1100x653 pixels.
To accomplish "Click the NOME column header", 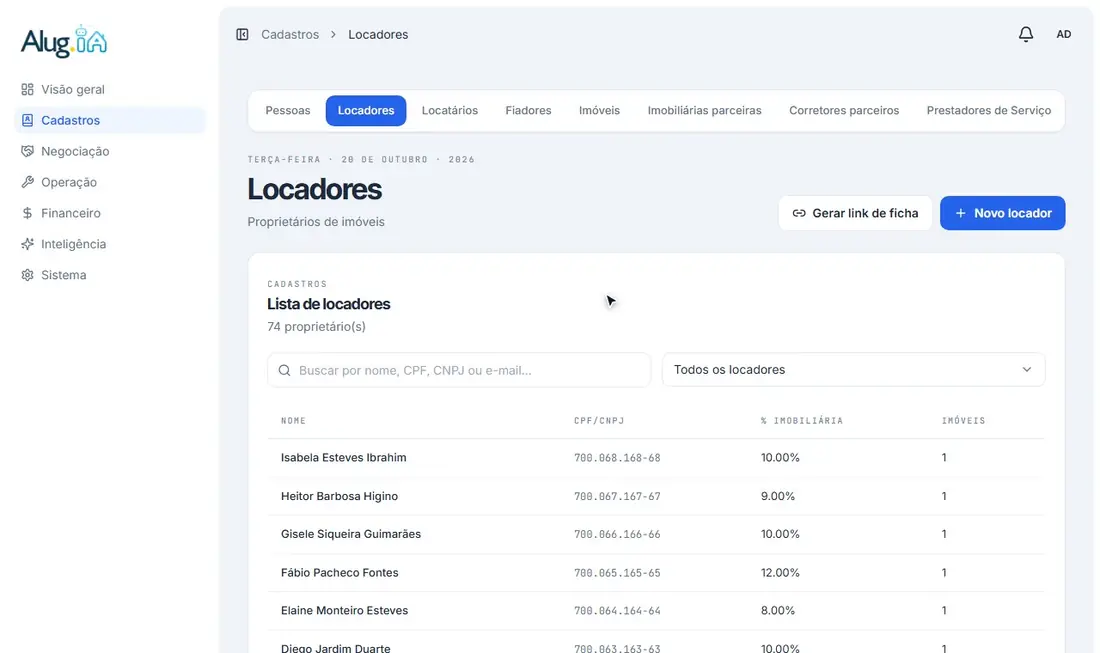I will click(x=293, y=421).
